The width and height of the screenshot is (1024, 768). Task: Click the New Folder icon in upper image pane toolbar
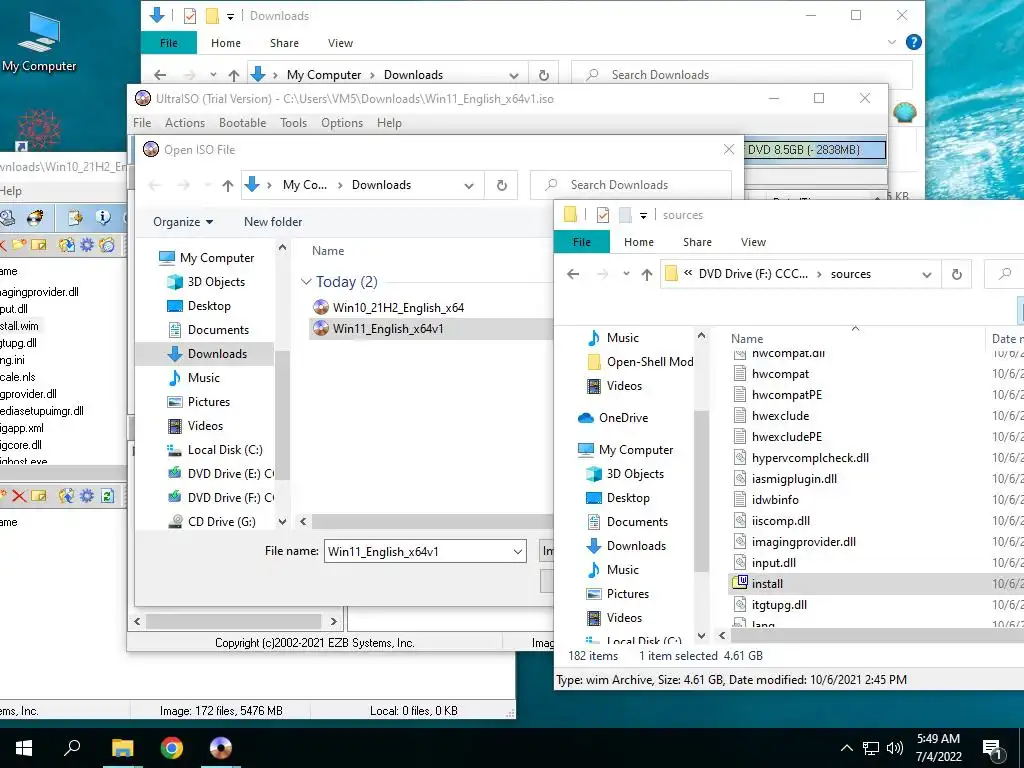[x=19, y=245]
